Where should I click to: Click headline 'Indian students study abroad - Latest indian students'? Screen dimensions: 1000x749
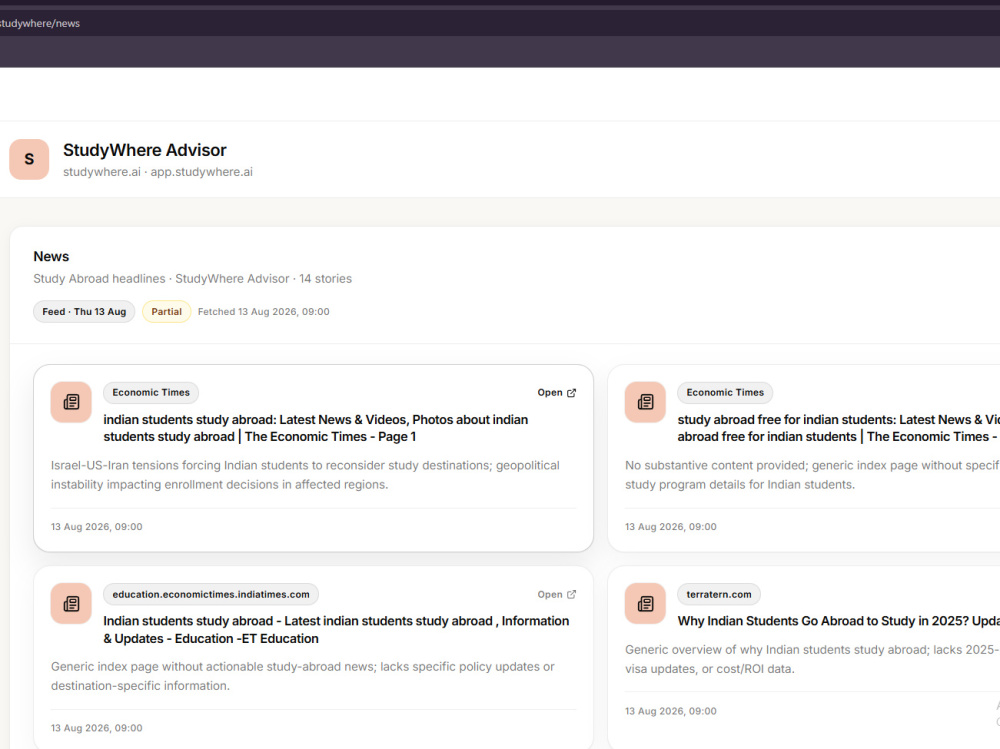(x=336, y=630)
